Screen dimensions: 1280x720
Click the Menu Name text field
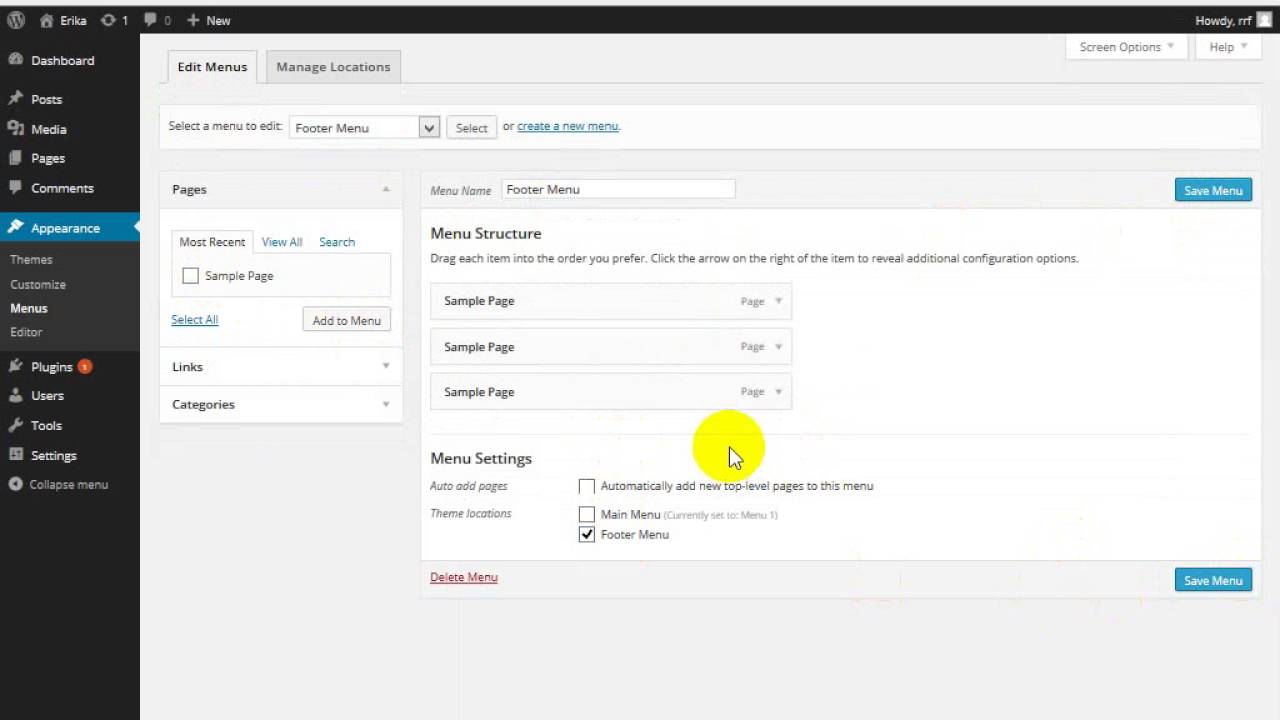617,189
